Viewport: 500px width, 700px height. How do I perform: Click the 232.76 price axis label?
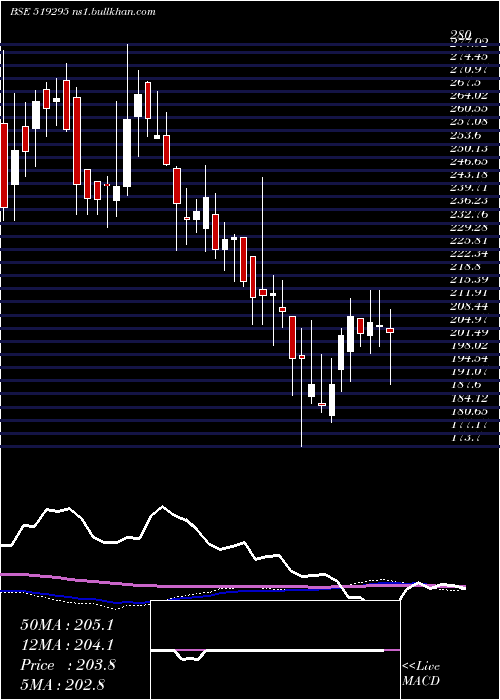tap(469, 214)
